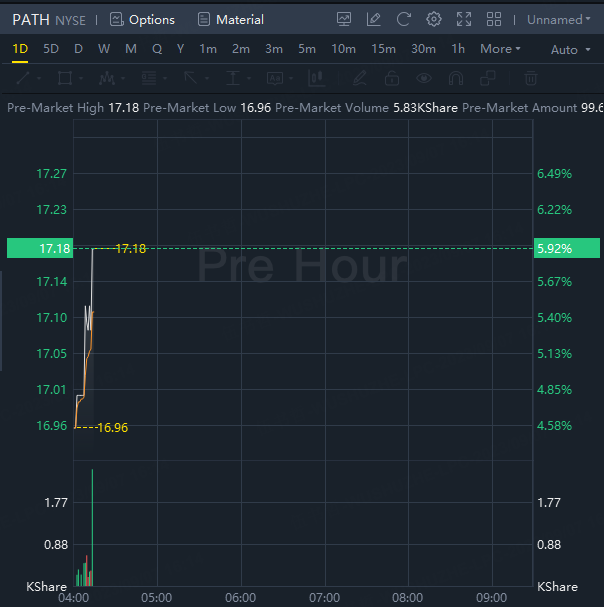Open the Unnamed layout dropdown
This screenshot has height=607, width=604.
tap(558, 19)
